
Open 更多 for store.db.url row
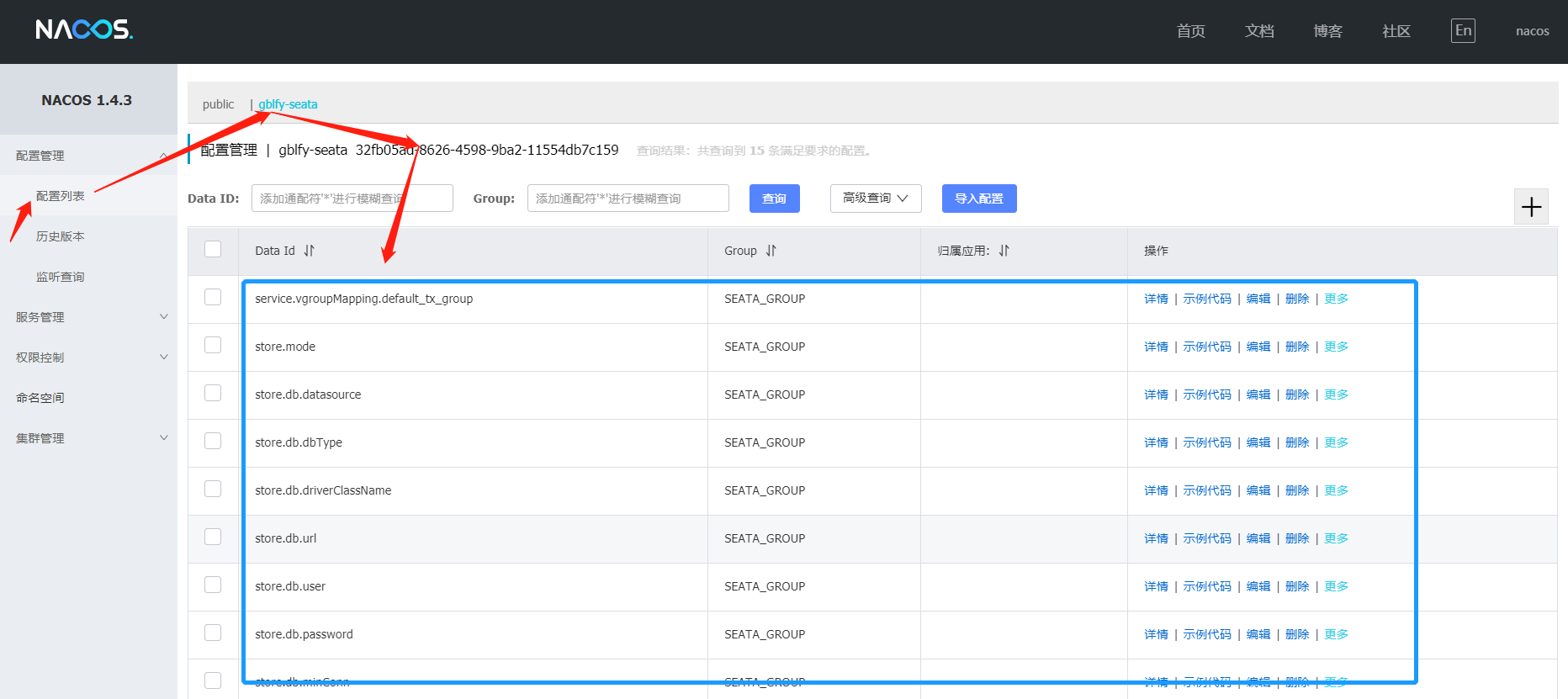pos(1336,538)
